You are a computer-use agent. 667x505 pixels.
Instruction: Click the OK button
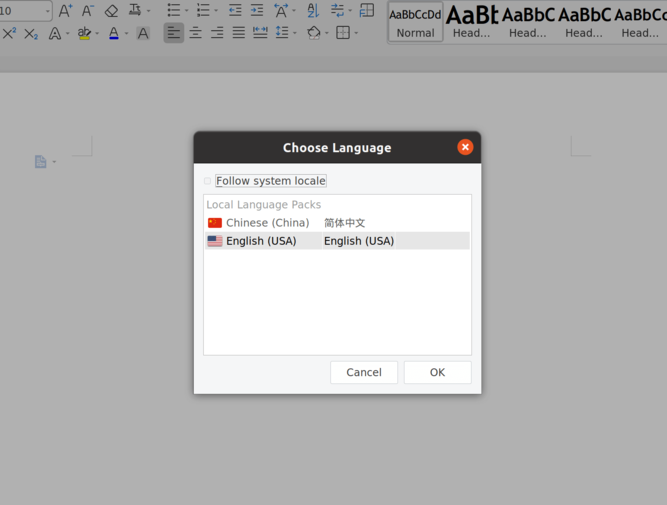coord(437,372)
